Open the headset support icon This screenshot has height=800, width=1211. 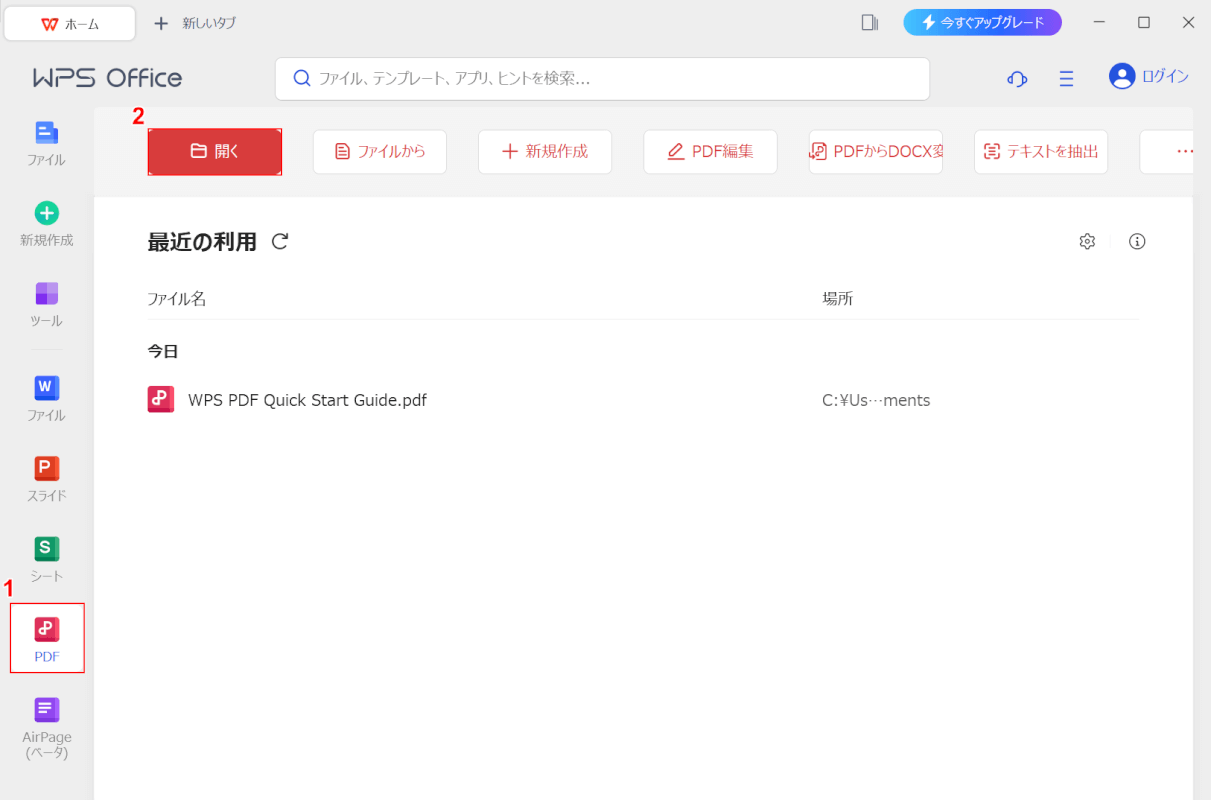click(1017, 78)
